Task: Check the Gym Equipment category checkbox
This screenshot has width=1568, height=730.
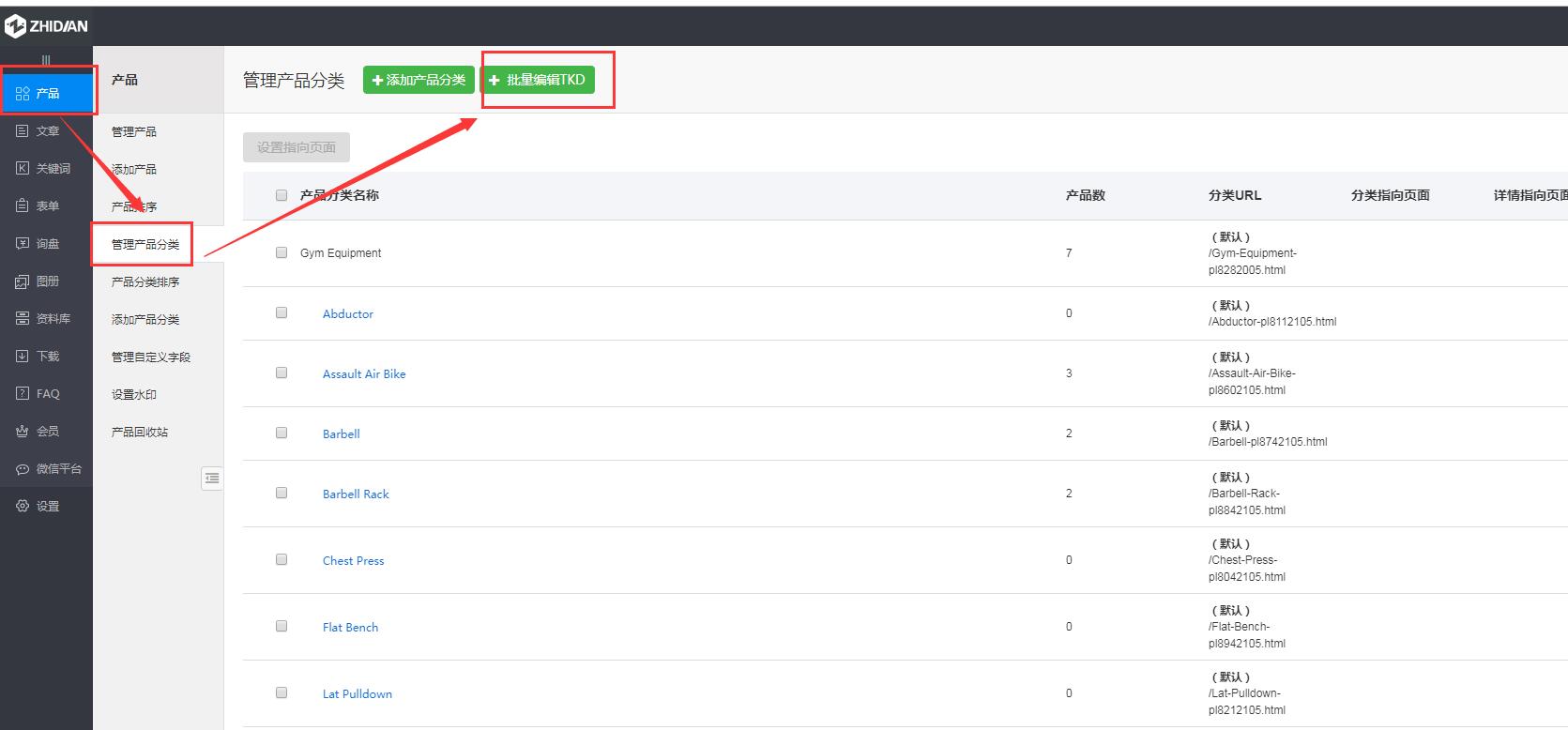Action: pos(282,252)
